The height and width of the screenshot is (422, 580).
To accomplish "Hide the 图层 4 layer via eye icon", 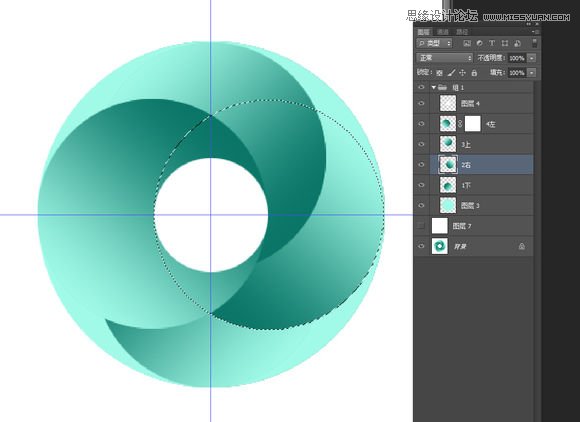I will point(421,104).
